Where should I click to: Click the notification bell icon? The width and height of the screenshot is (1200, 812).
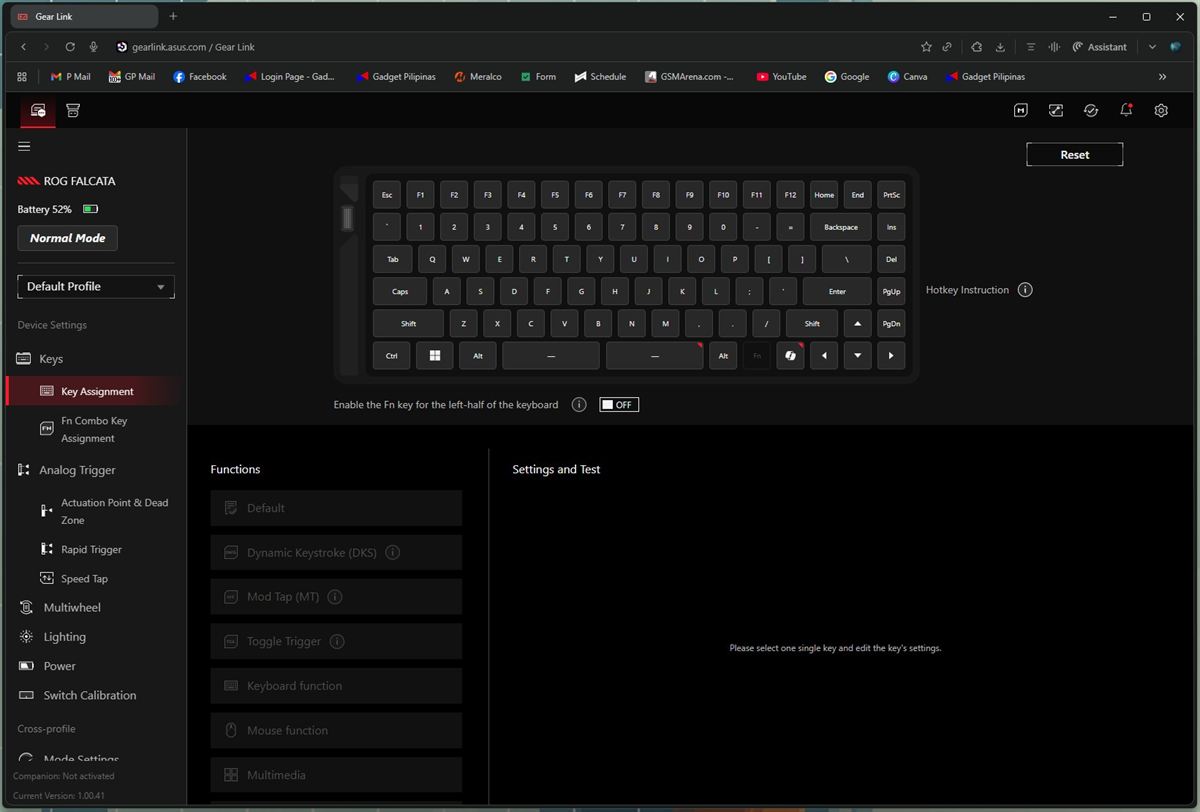(x=1126, y=111)
